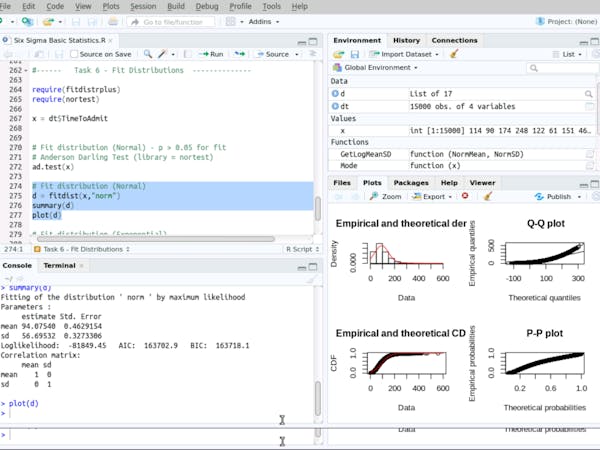This screenshot has width=600, height=450.
Task: Click the Publish button
Action: (553, 197)
